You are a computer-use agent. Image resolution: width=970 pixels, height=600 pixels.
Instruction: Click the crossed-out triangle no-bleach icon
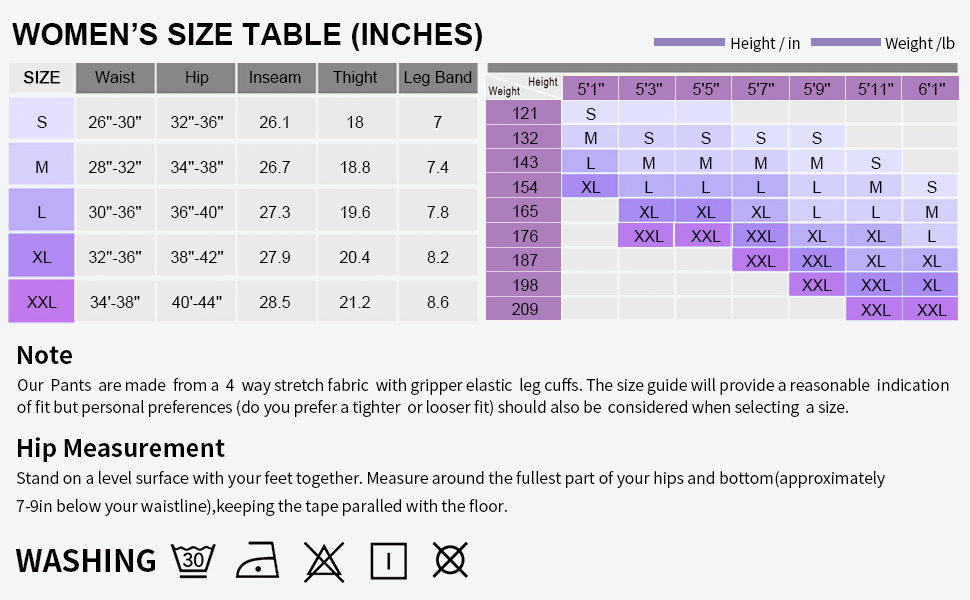click(324, 561)
